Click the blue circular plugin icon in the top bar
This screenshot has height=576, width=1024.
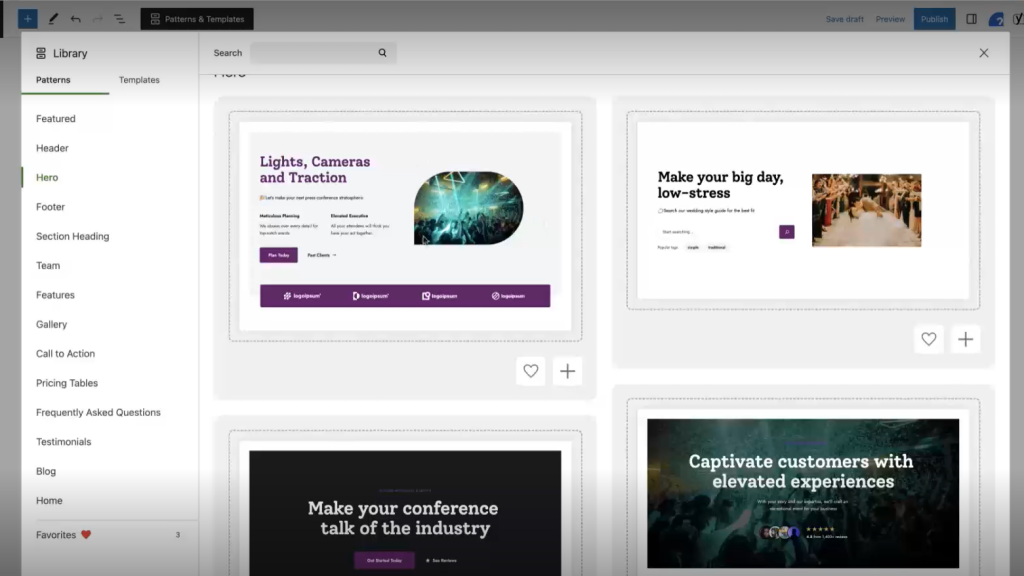(996, 20)
